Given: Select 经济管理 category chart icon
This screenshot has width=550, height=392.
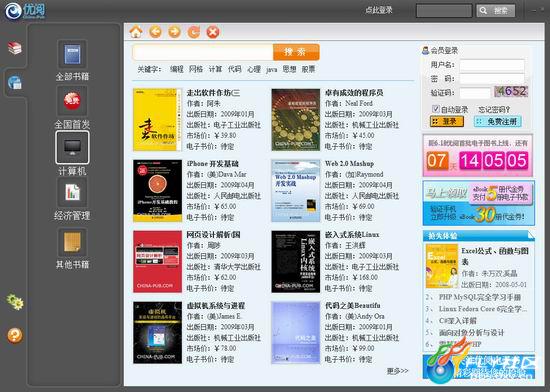Looking at the screenshot, I should pyautogui.click(x=72, y=192).
